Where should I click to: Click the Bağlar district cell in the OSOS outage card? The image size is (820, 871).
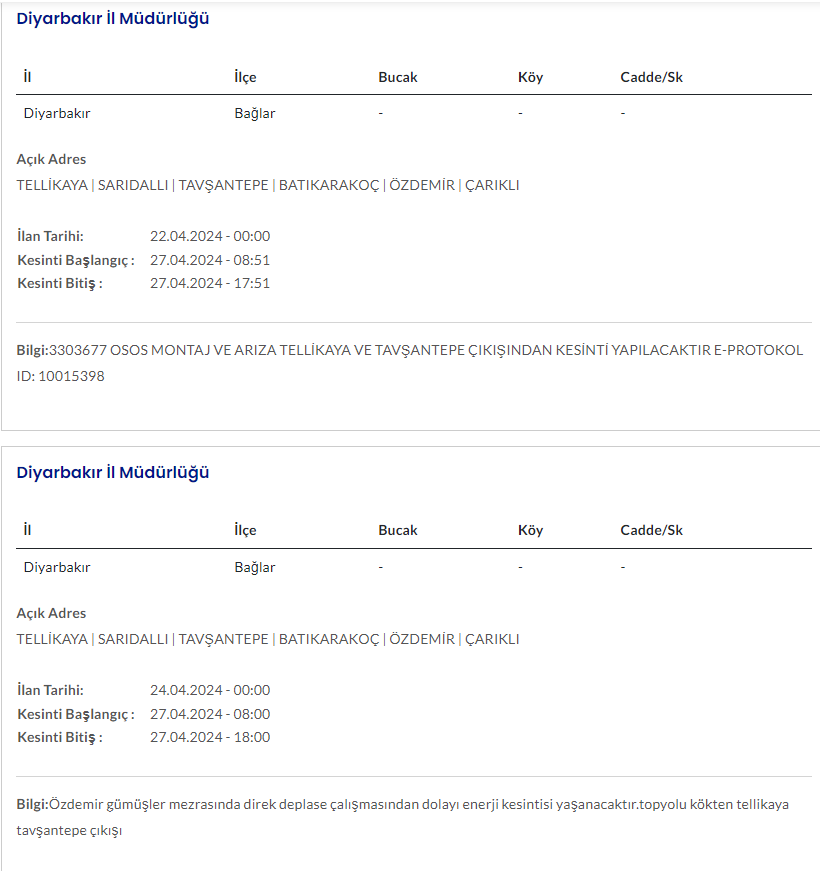[x=254, y=113]
